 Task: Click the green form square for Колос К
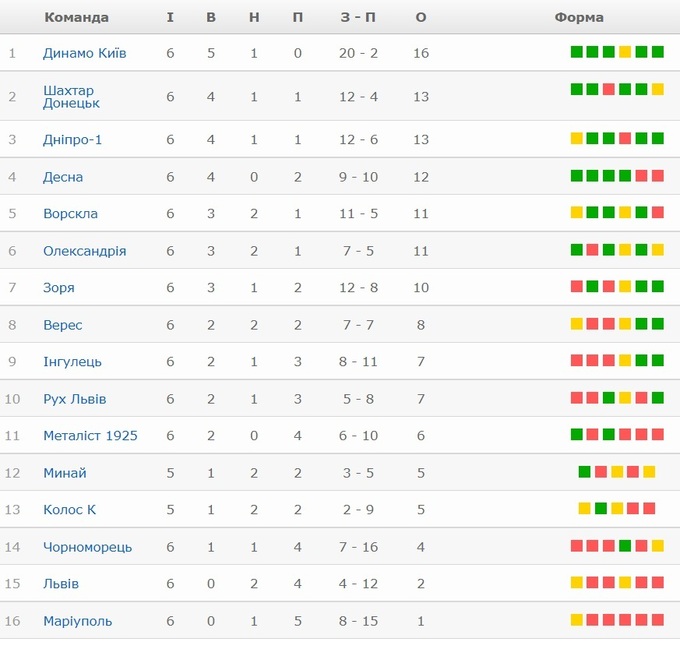pyautogui.click(x=601, y=509)
